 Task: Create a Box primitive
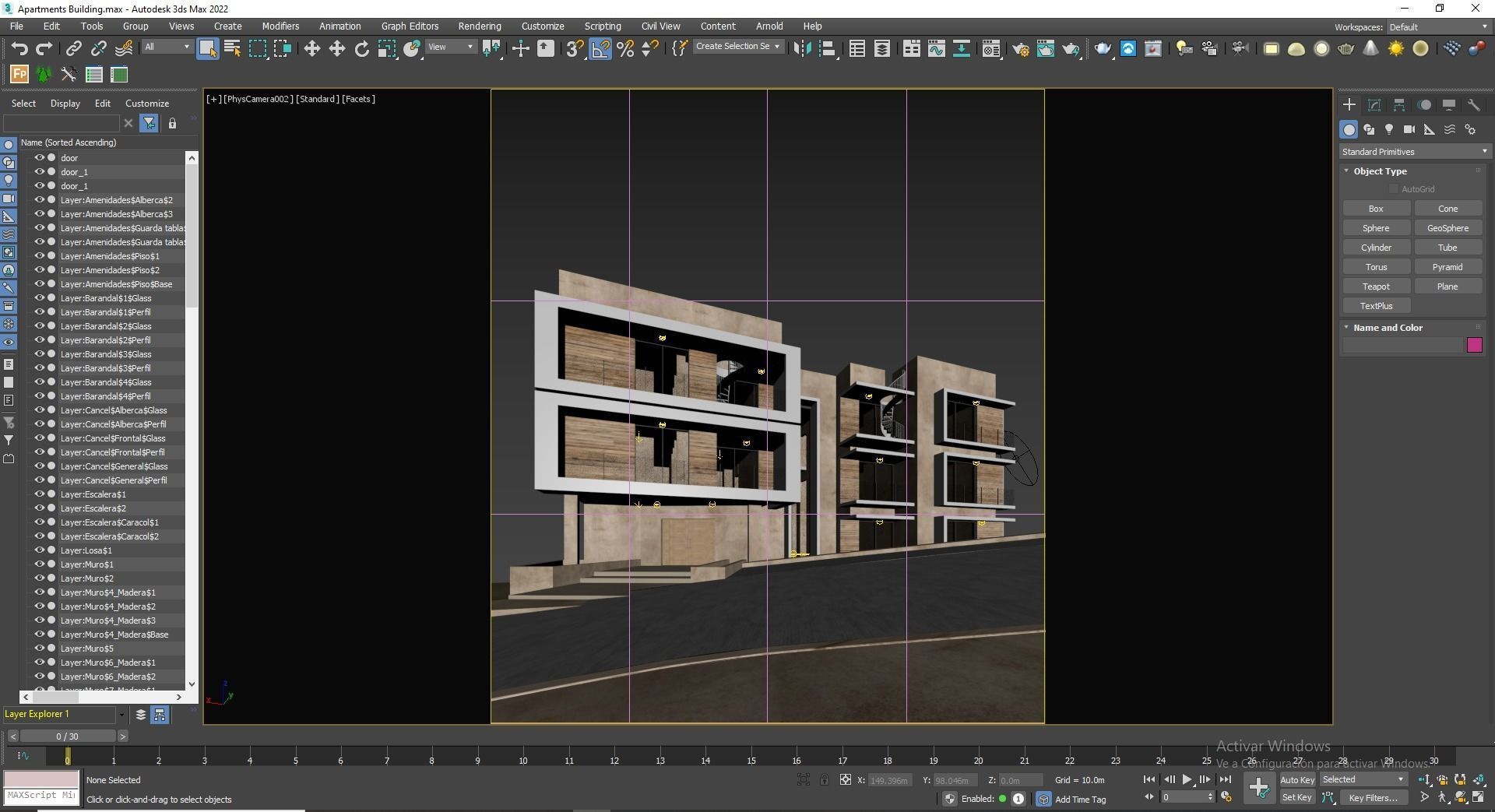(x=1376, y=209)
